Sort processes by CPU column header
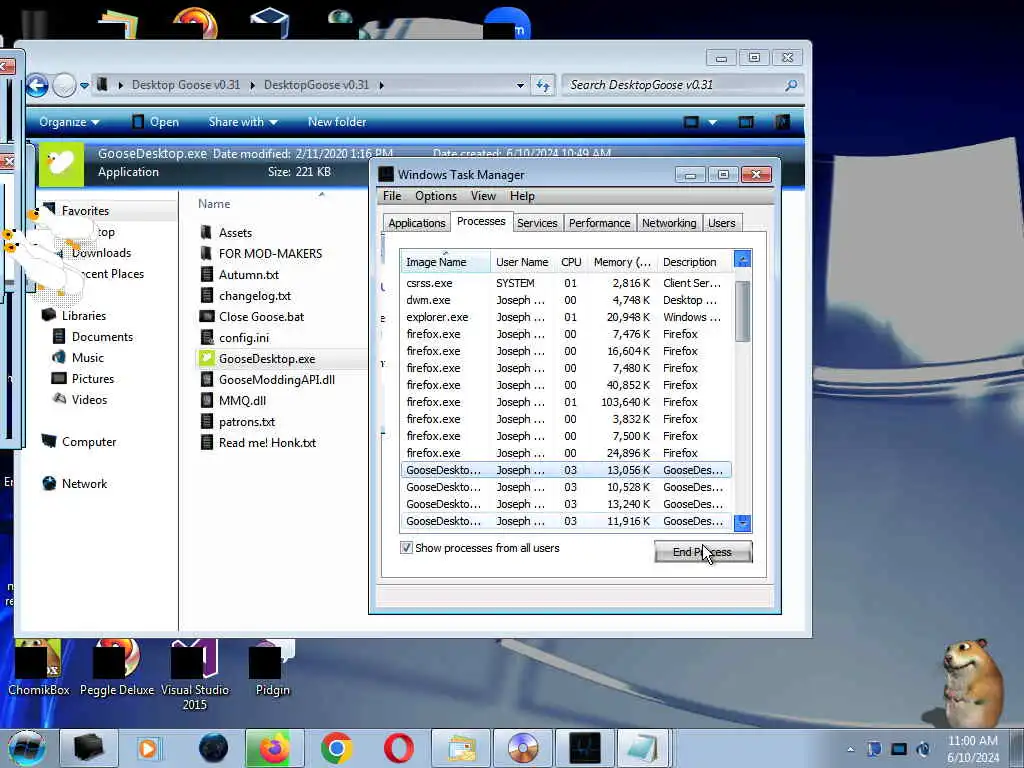1024x768 pixels. point(571,262)
